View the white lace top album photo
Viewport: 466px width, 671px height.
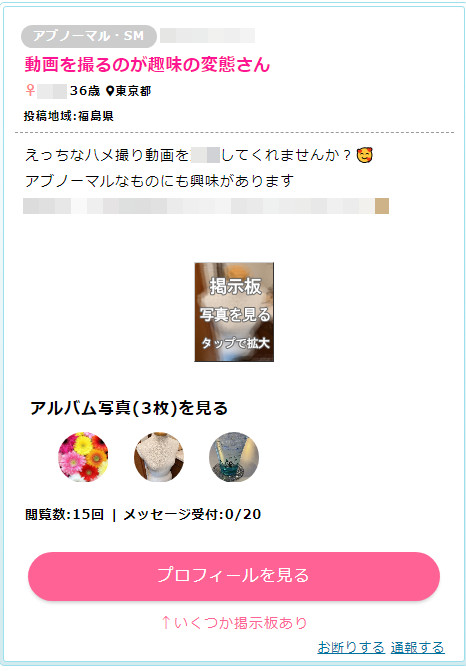(159, 457)
